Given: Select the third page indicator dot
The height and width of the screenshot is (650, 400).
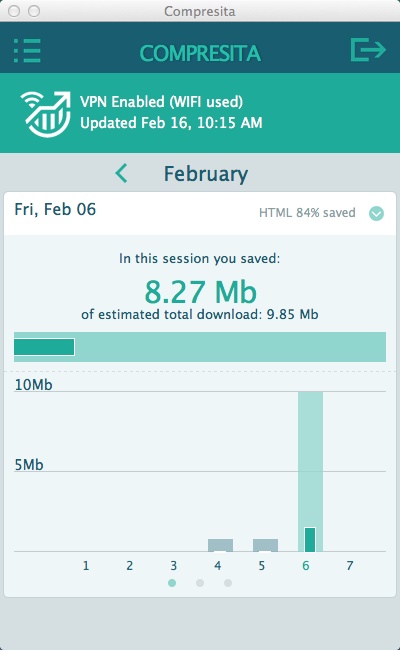Looking at the screenshot, I should pyautogui.click(x=228, y=583).
